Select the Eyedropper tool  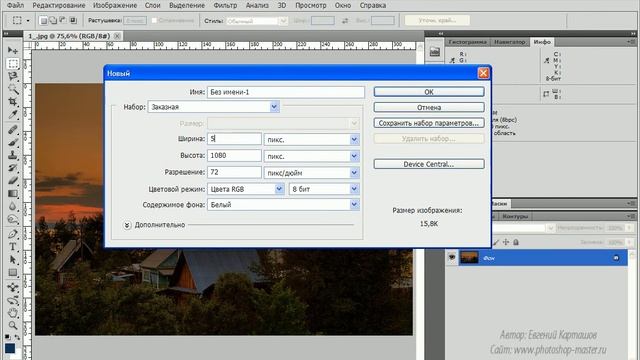point(13,114)
